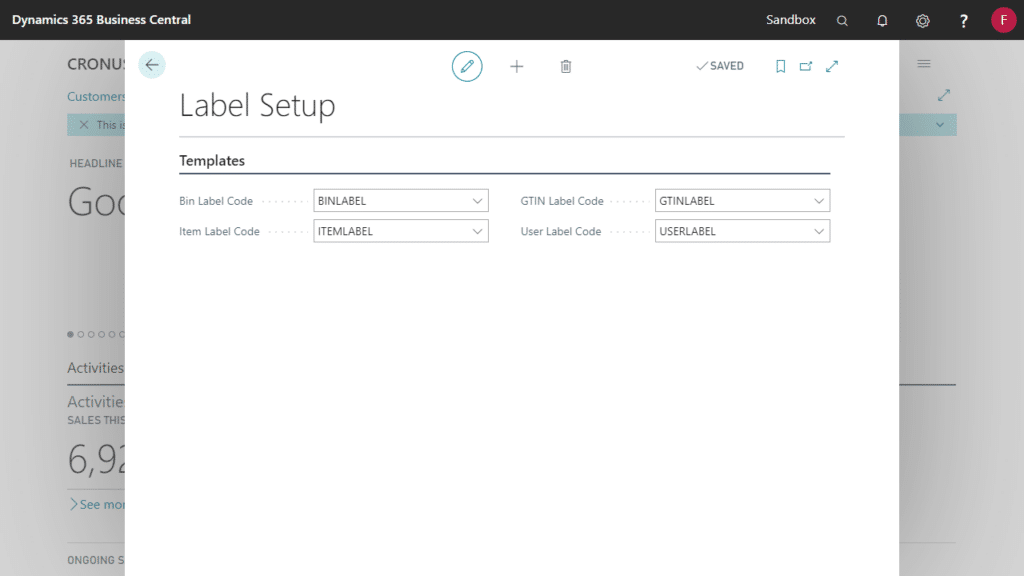1024x576 pixels.
Task: Bookmark the Label Setup page
Action: coord(781,65)
